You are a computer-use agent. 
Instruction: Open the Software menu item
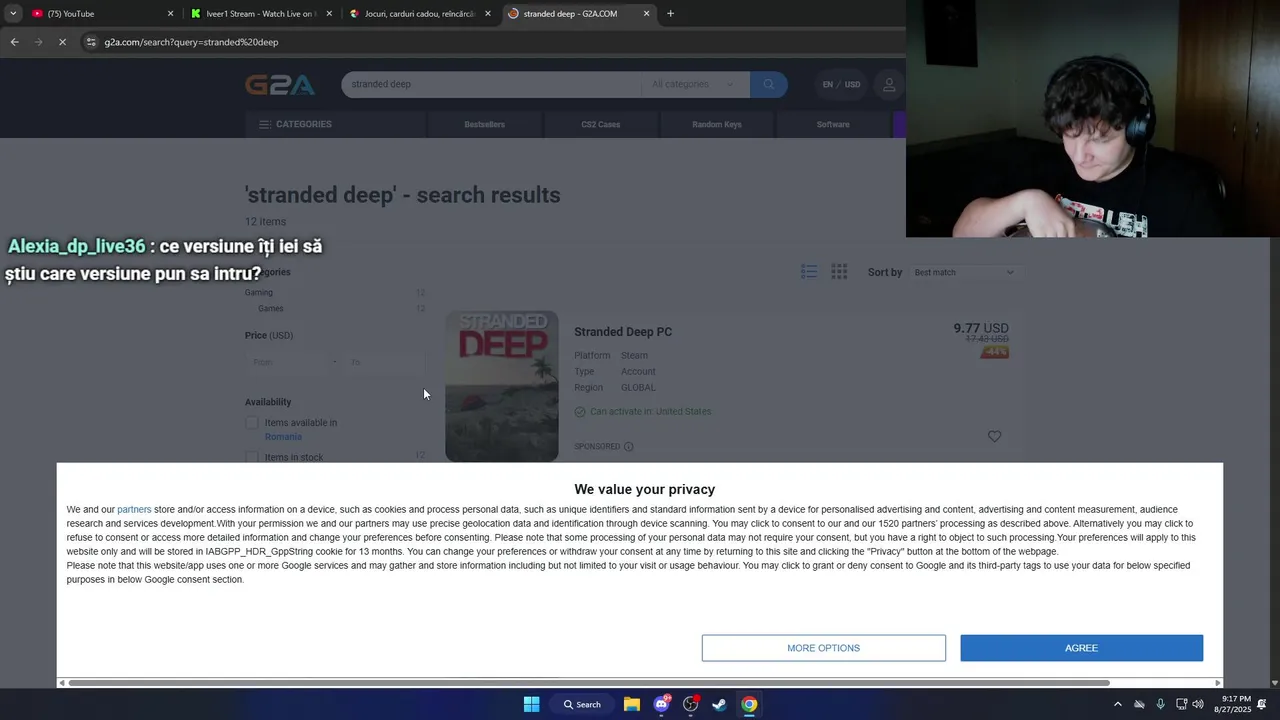click(x=833, y=124)
